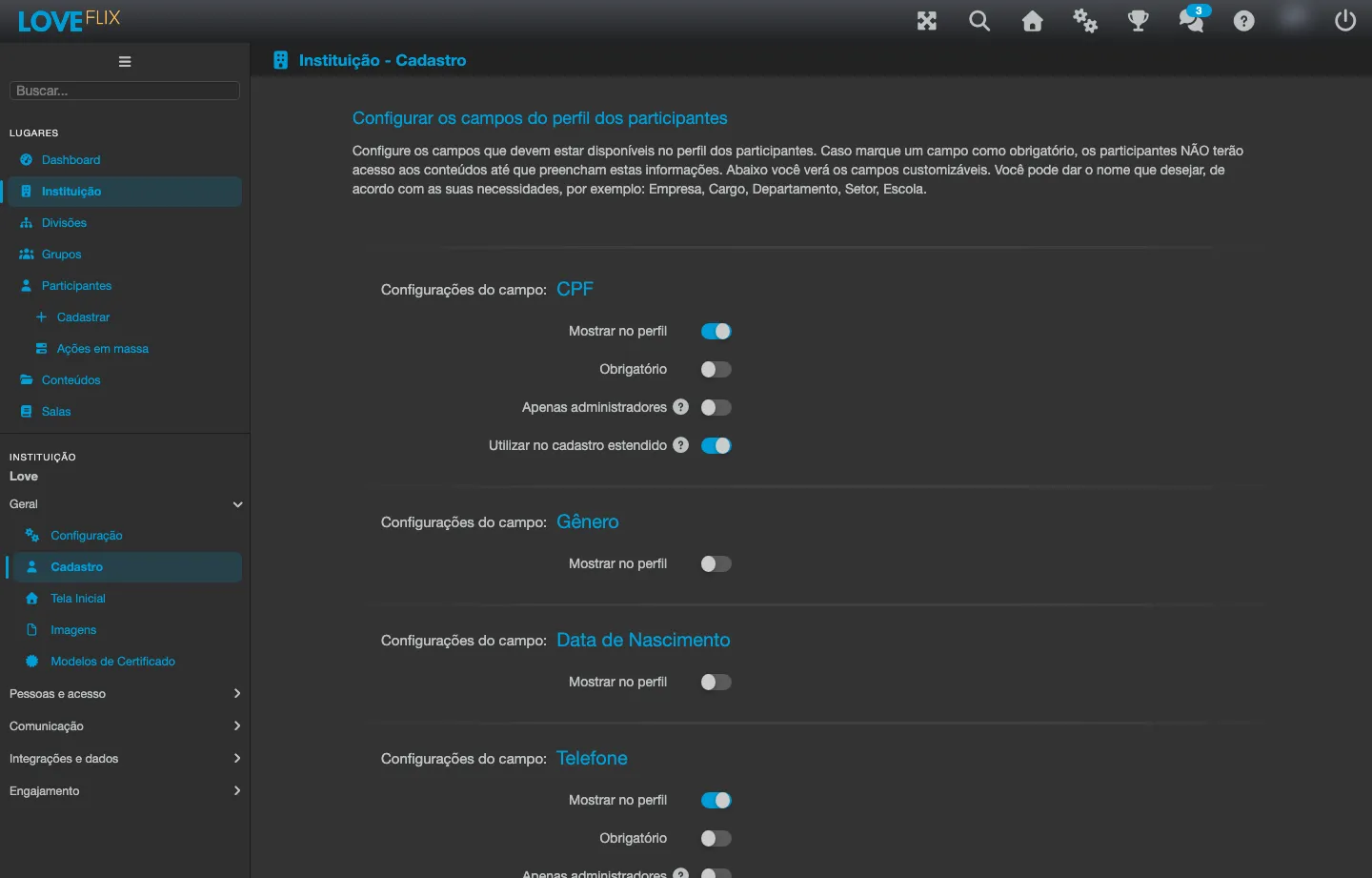Expand Integrações e dados section

[125, 759]
